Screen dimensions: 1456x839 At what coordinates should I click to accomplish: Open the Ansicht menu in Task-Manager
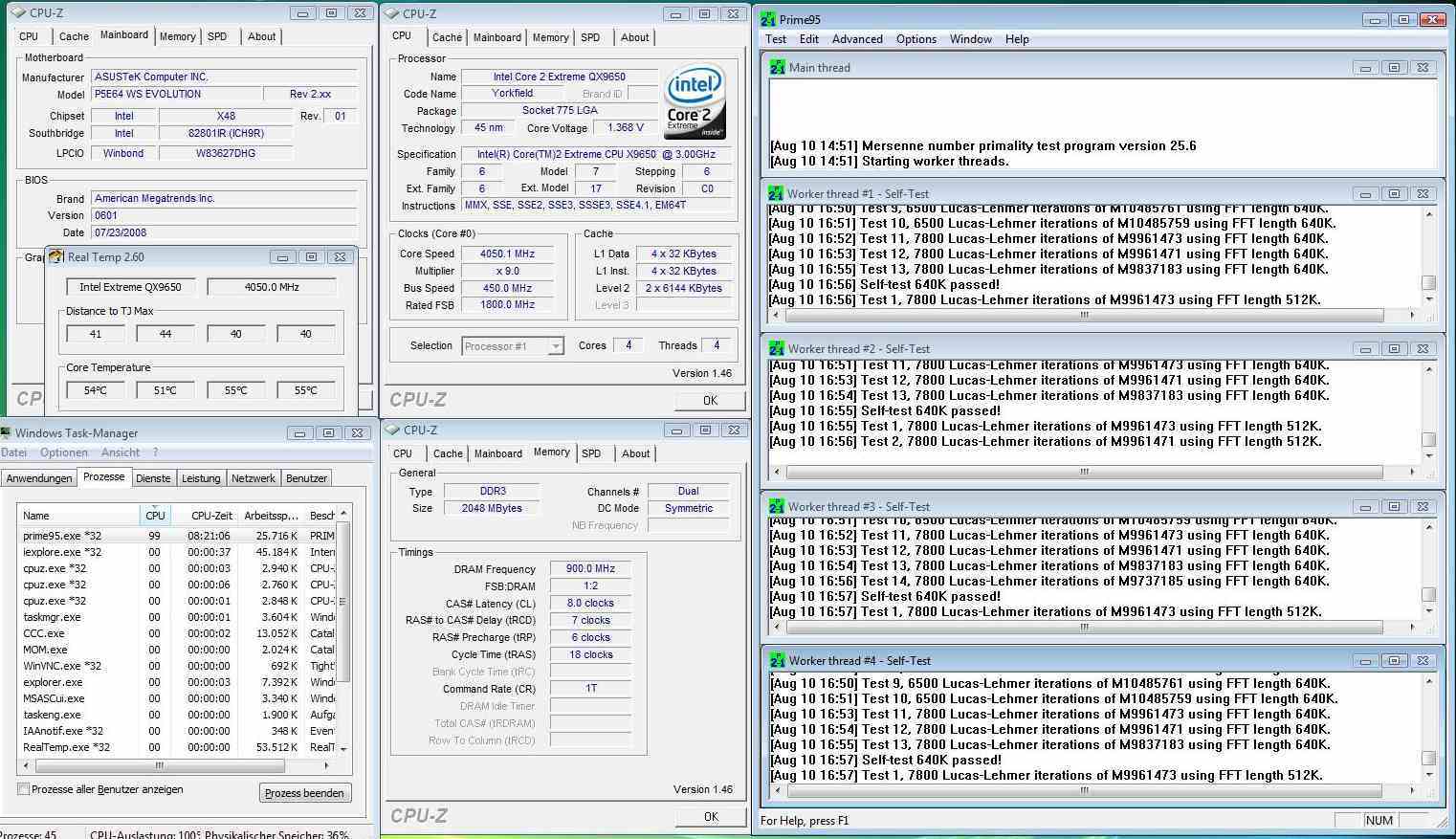[121, 453]
